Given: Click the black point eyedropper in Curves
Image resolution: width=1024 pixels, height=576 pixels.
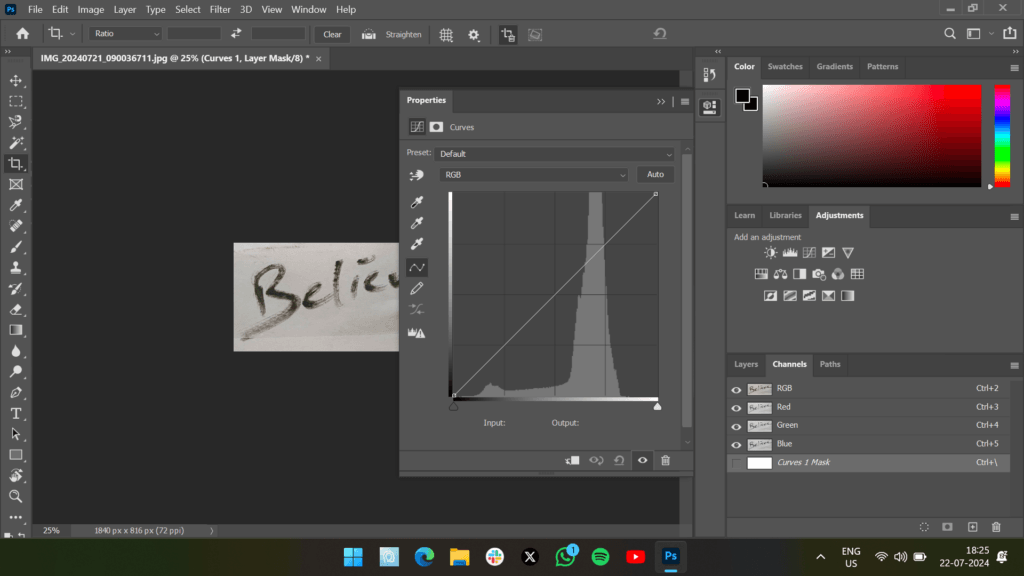Looking at the screenshot, I should [417, 202].
